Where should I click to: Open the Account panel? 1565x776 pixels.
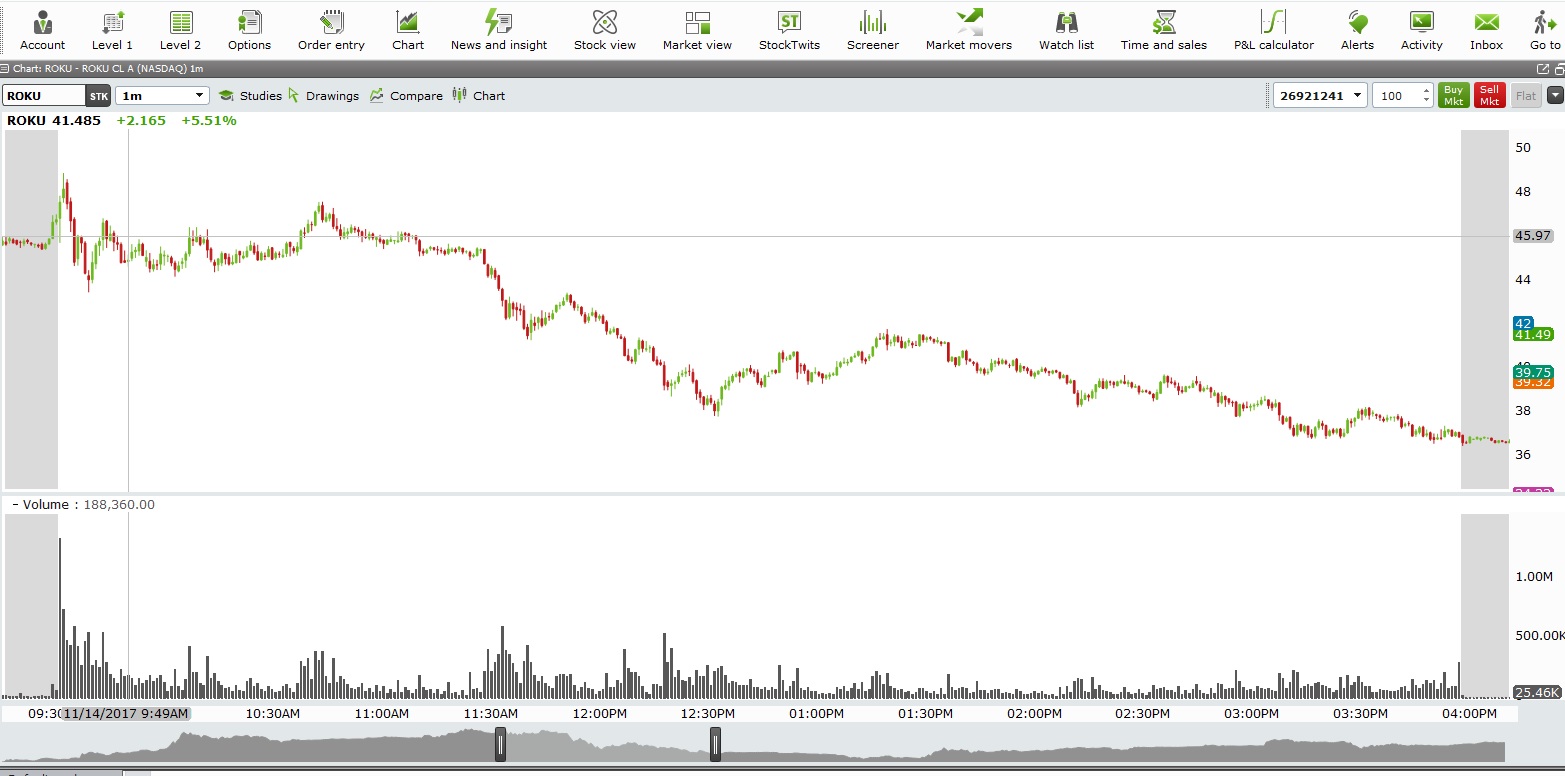tap(42, 30)
